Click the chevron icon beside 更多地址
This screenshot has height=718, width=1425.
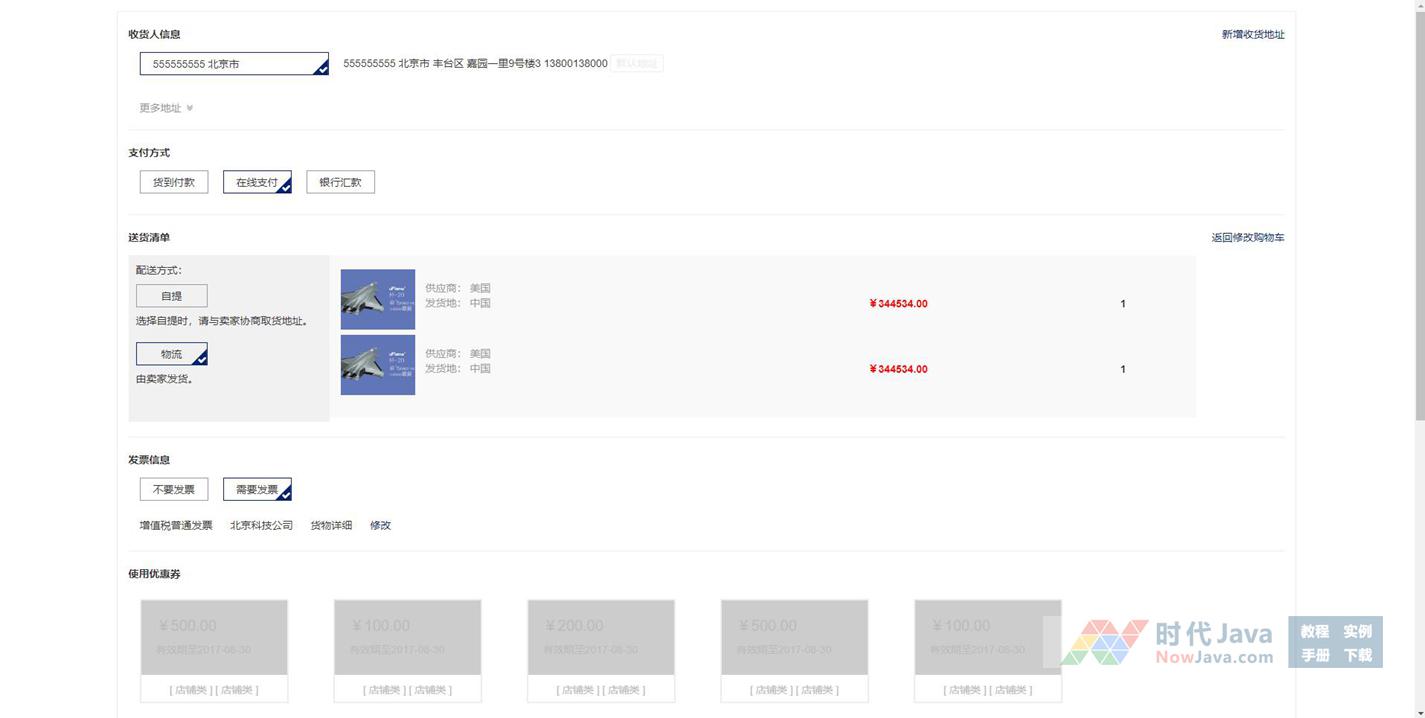click(x=189, y=108)
